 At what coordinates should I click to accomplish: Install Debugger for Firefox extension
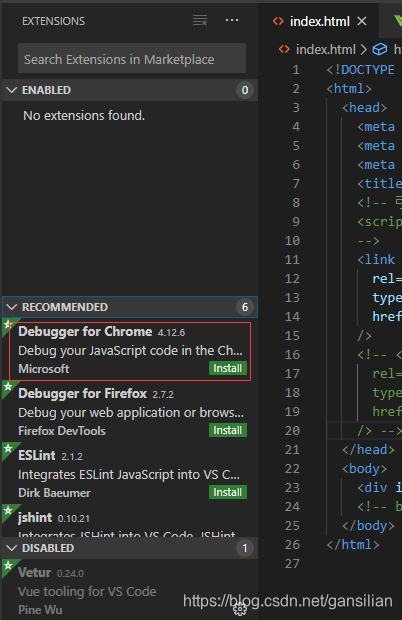[228, 430]
